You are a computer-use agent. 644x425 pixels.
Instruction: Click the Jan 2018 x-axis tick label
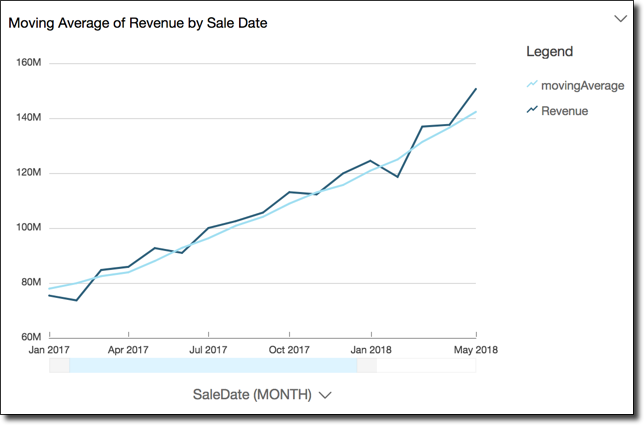click(x=371, y=350)
